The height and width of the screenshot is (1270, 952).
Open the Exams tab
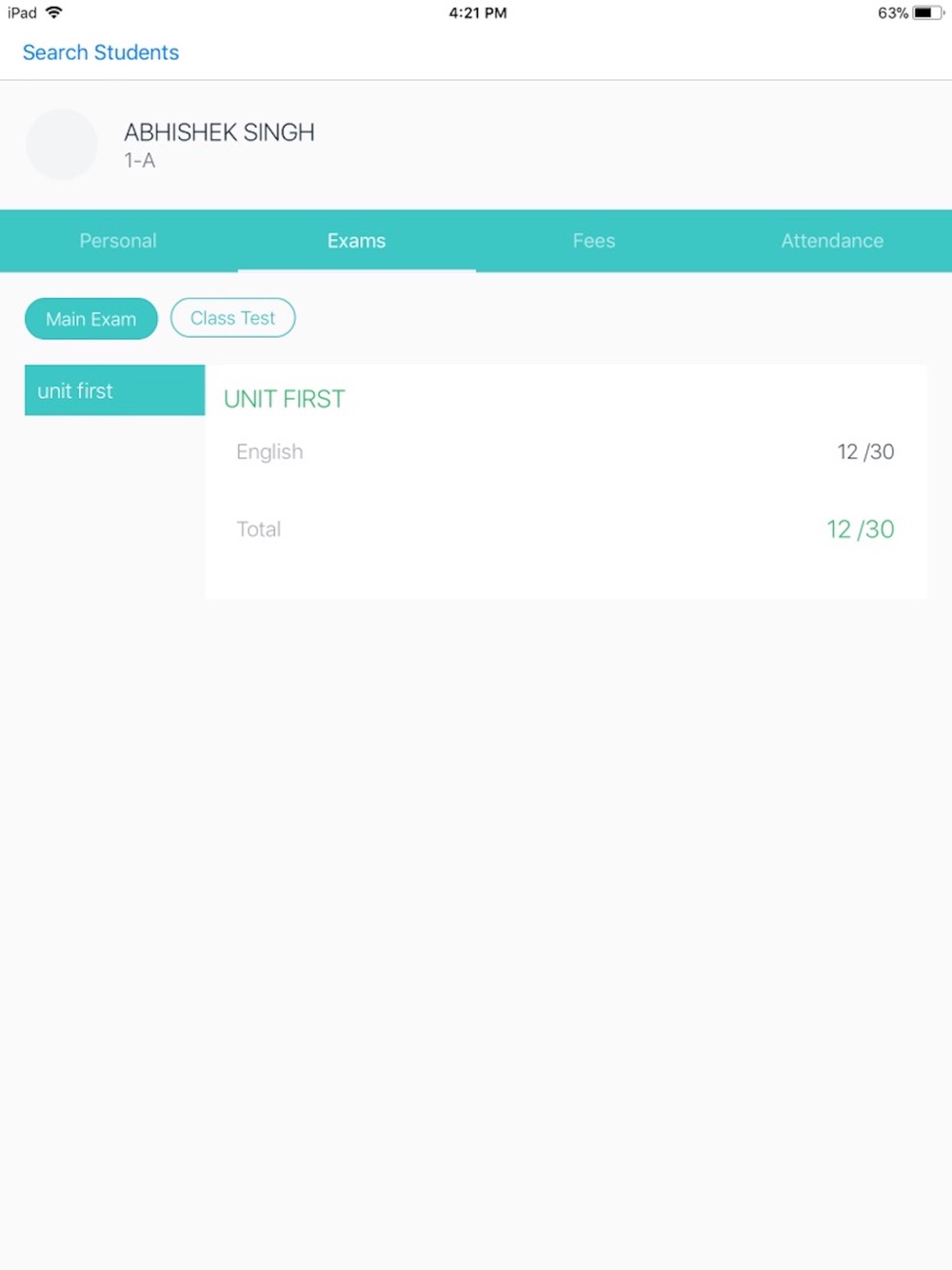[x=357, y=241]
